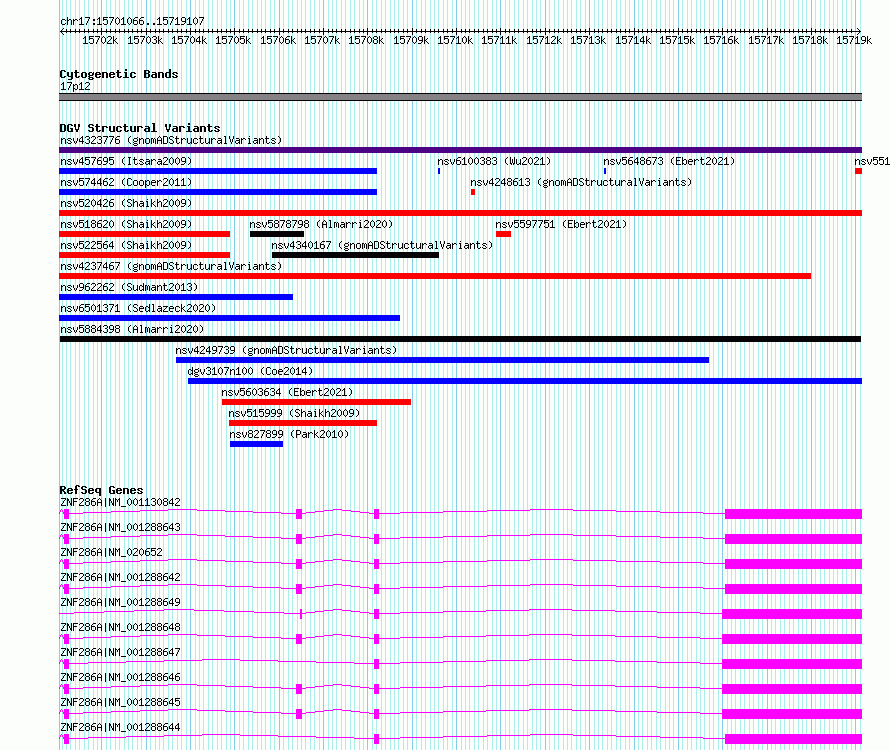Select the nsv6501371 (Sedlazeck2020) variant label
The width and height of the screenshot is (890, 750).
[138, 308]
